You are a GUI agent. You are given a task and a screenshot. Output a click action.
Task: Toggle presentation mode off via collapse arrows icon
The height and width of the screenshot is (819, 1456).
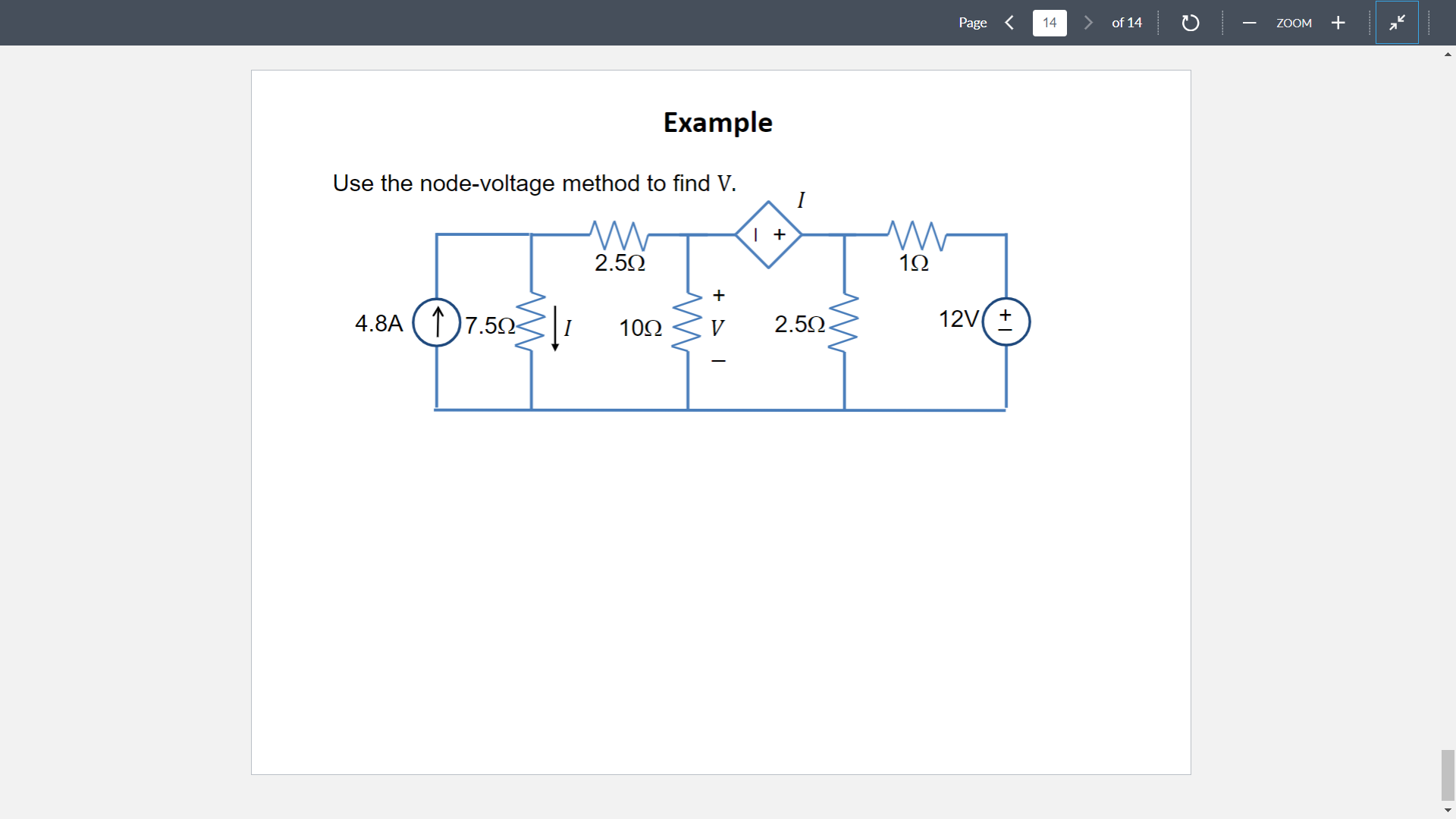pos(1397,22)
